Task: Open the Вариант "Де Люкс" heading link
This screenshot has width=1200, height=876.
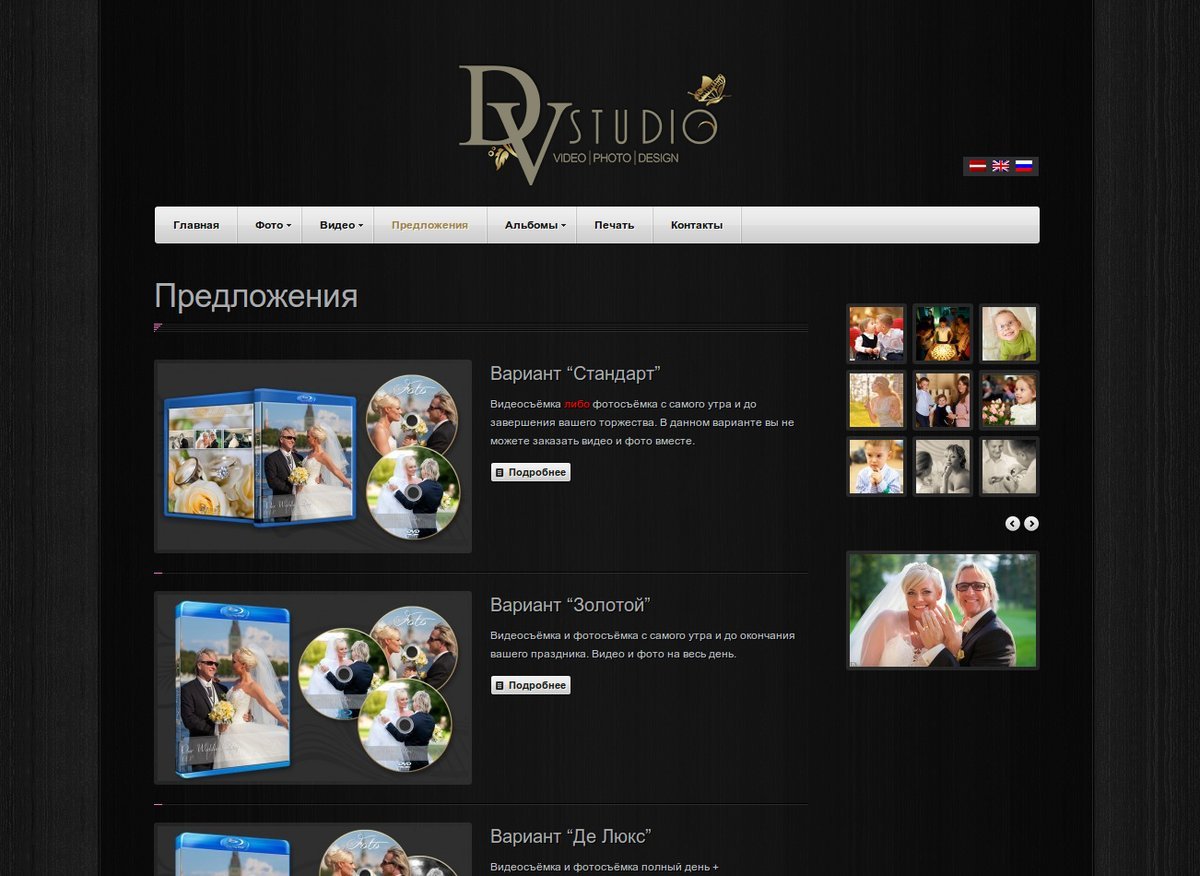Action: pyautogui.click(x=570, y=836)
